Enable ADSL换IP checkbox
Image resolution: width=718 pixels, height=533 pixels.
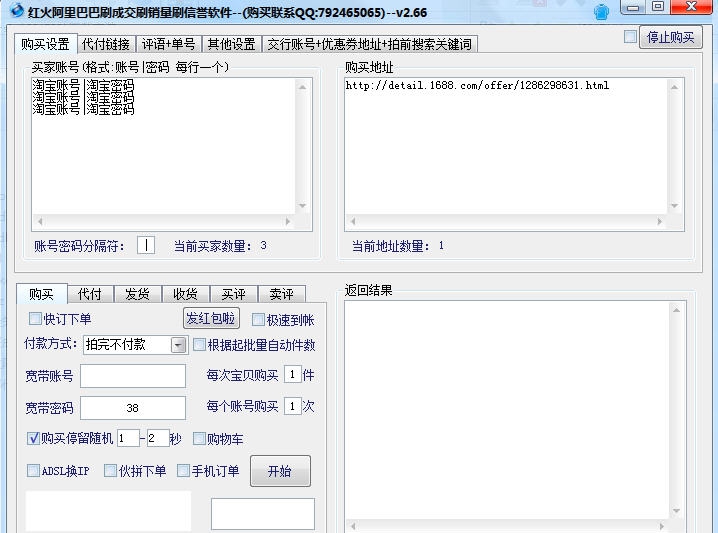coord(33,470)
